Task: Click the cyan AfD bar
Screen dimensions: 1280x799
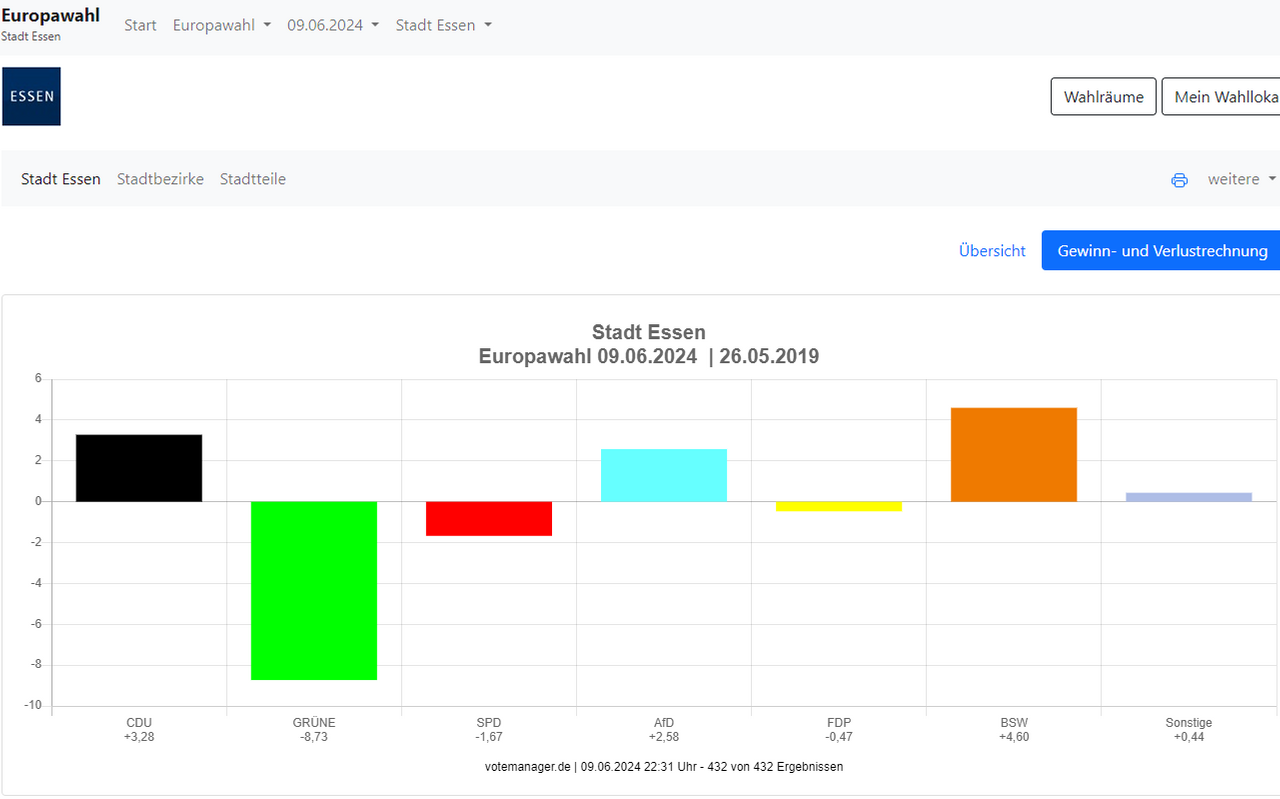Action: pyautogui.click(x=664, y=475)
